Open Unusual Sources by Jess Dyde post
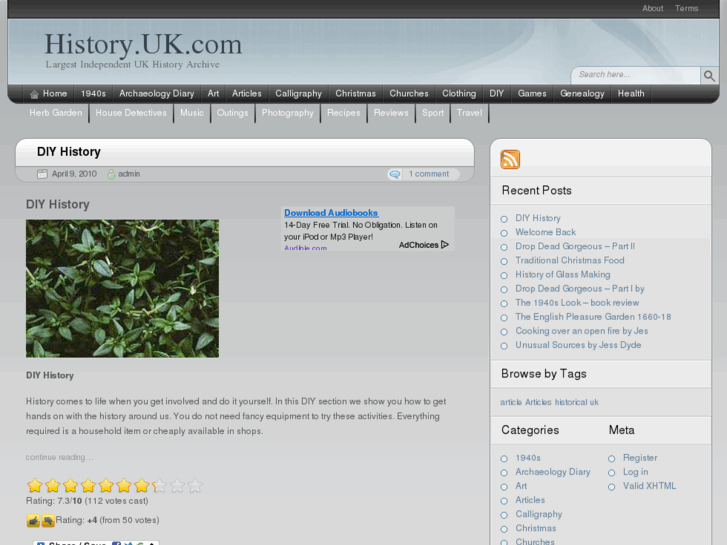 [578, 345]
